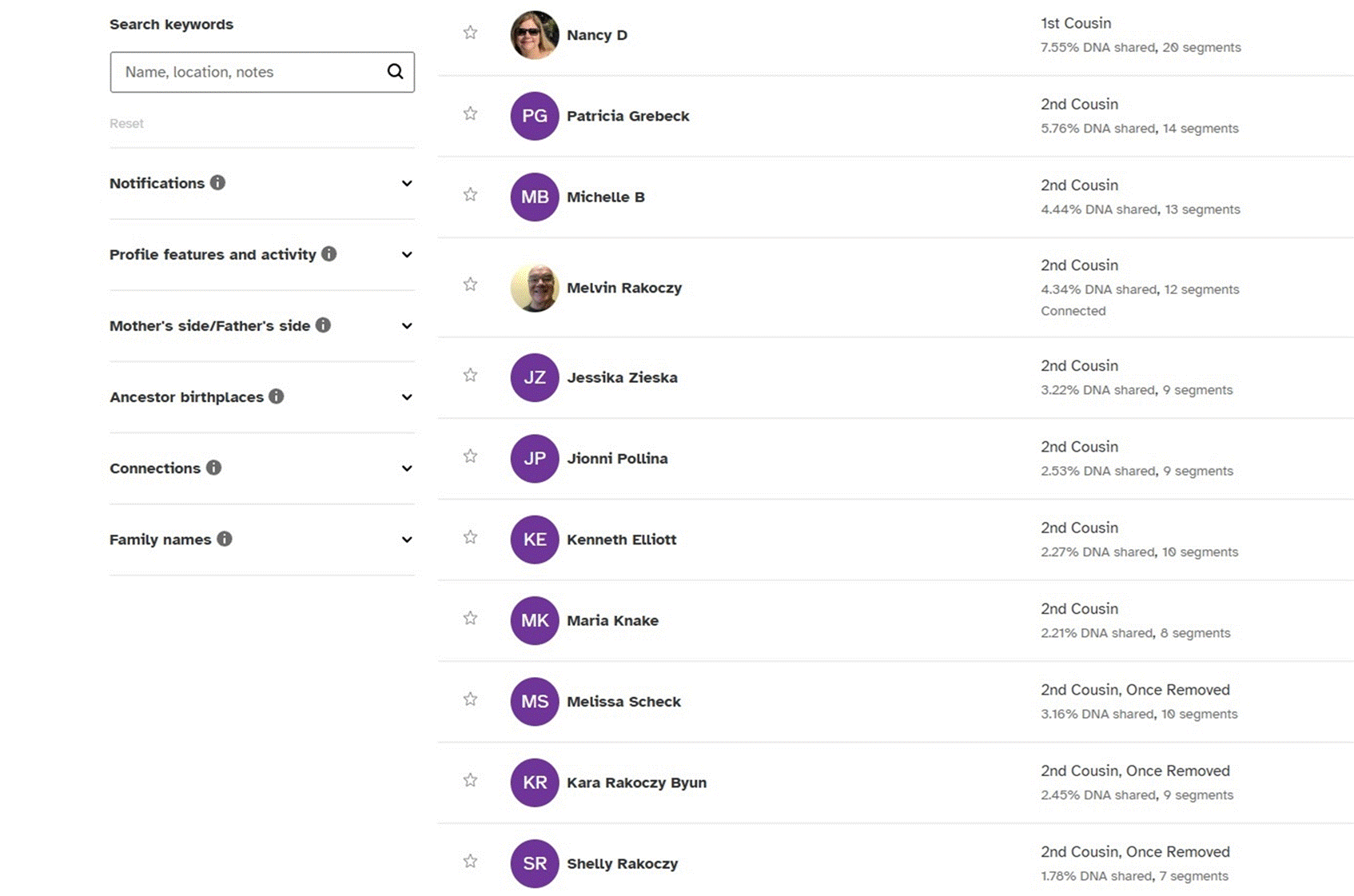Screen dimensions: 1354x896
Task: Open Maria Knake's match name
Action: tap(613, 620)
